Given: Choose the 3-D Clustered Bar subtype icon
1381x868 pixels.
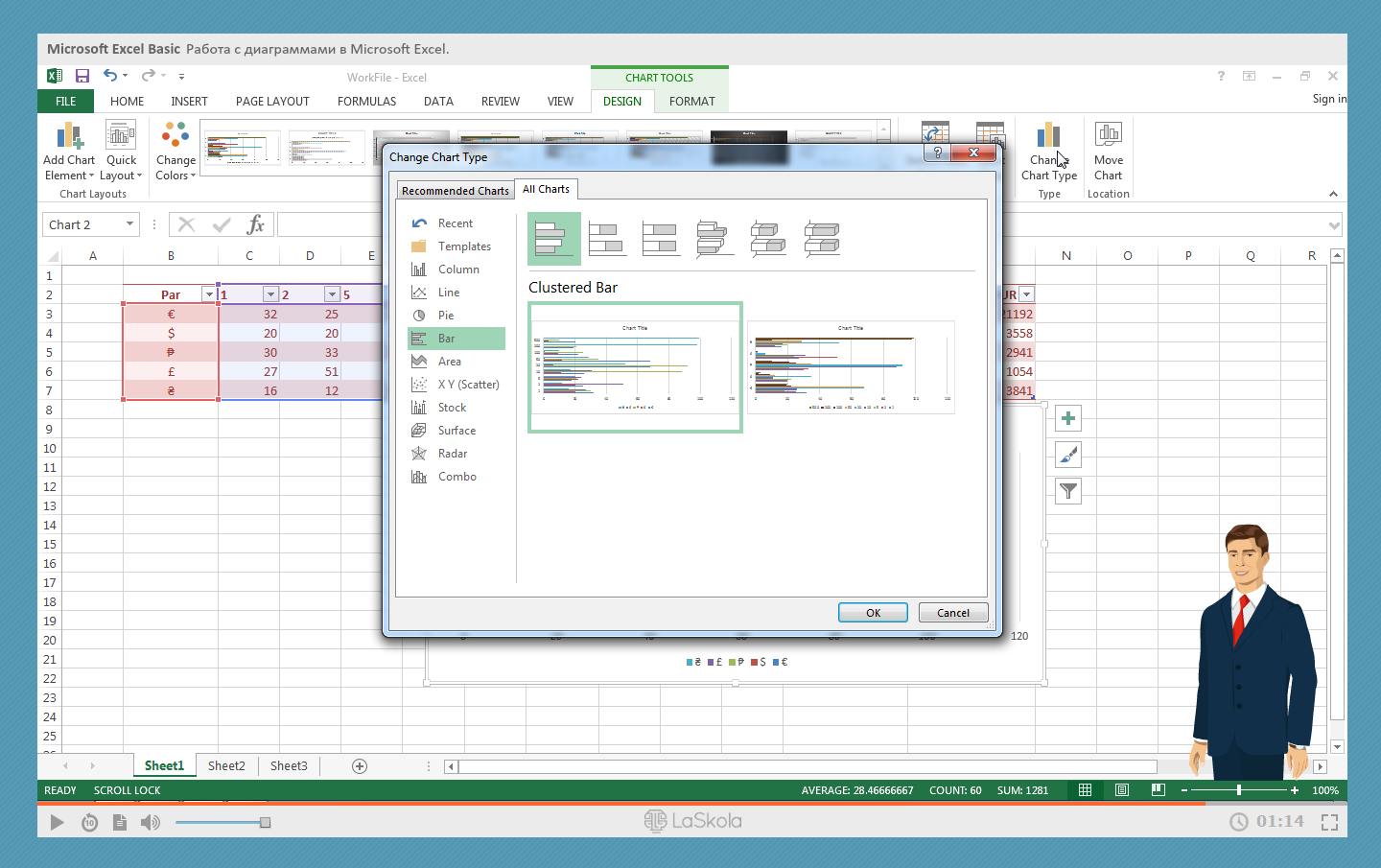Looking at the screenshot, I should tap(714, 238).
